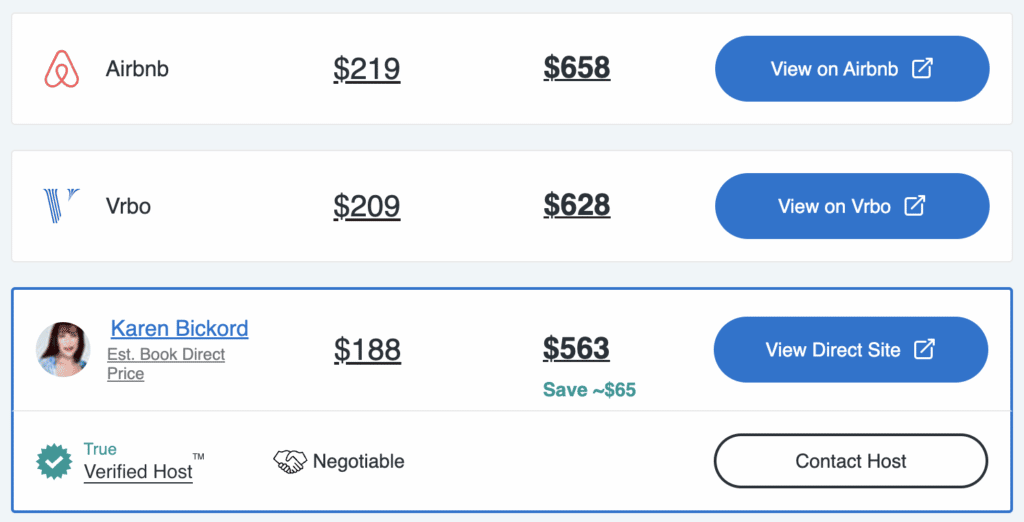Click the Vrbo logo icon
The image size is (1024, 522).
[62, 206]
